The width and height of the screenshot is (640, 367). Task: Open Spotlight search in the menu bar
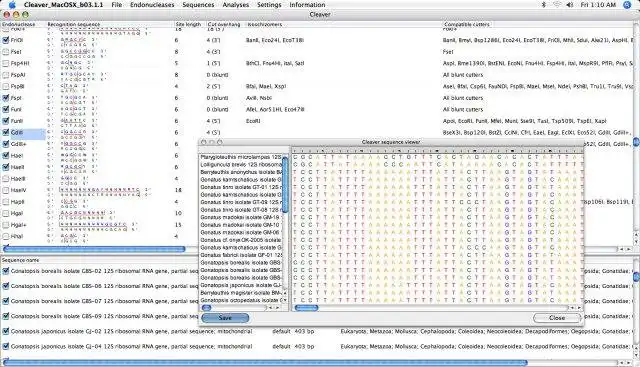pos(627,5)
